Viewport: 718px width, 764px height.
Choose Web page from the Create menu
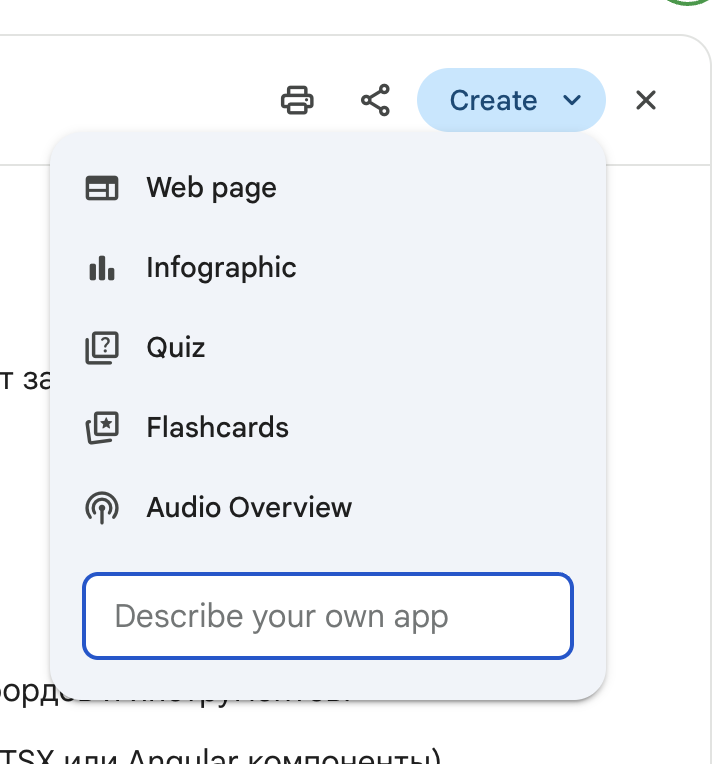coord(211,188)
